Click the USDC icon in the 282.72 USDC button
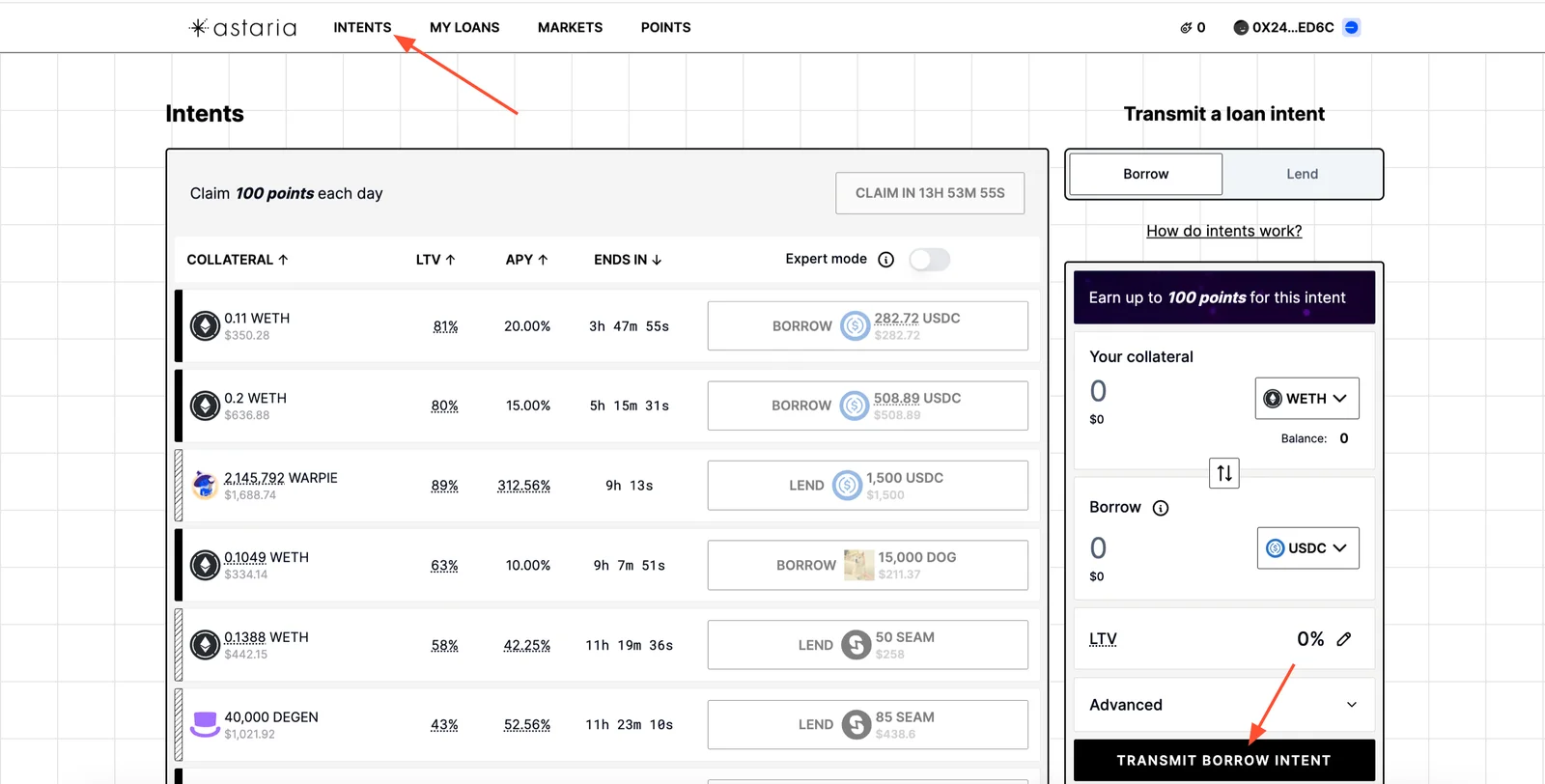Screen dimensions: 1545x784 [x=855, y=326]
